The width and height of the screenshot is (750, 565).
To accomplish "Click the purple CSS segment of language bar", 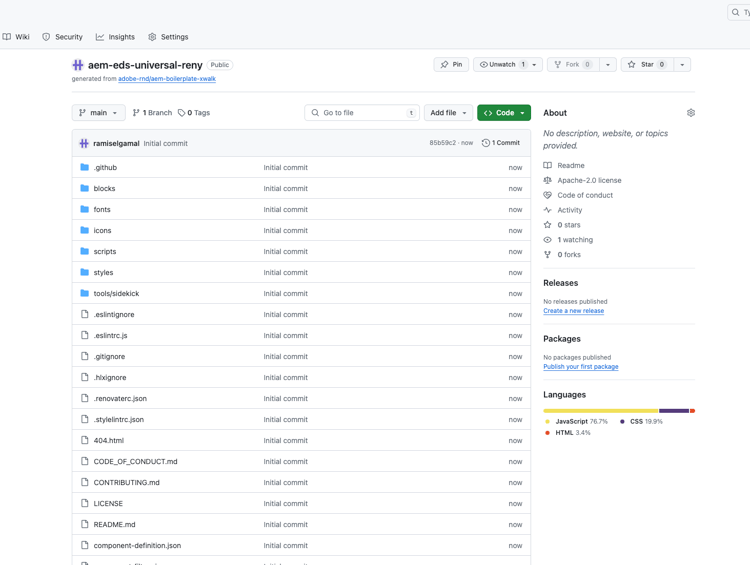I will click(674, 411).
